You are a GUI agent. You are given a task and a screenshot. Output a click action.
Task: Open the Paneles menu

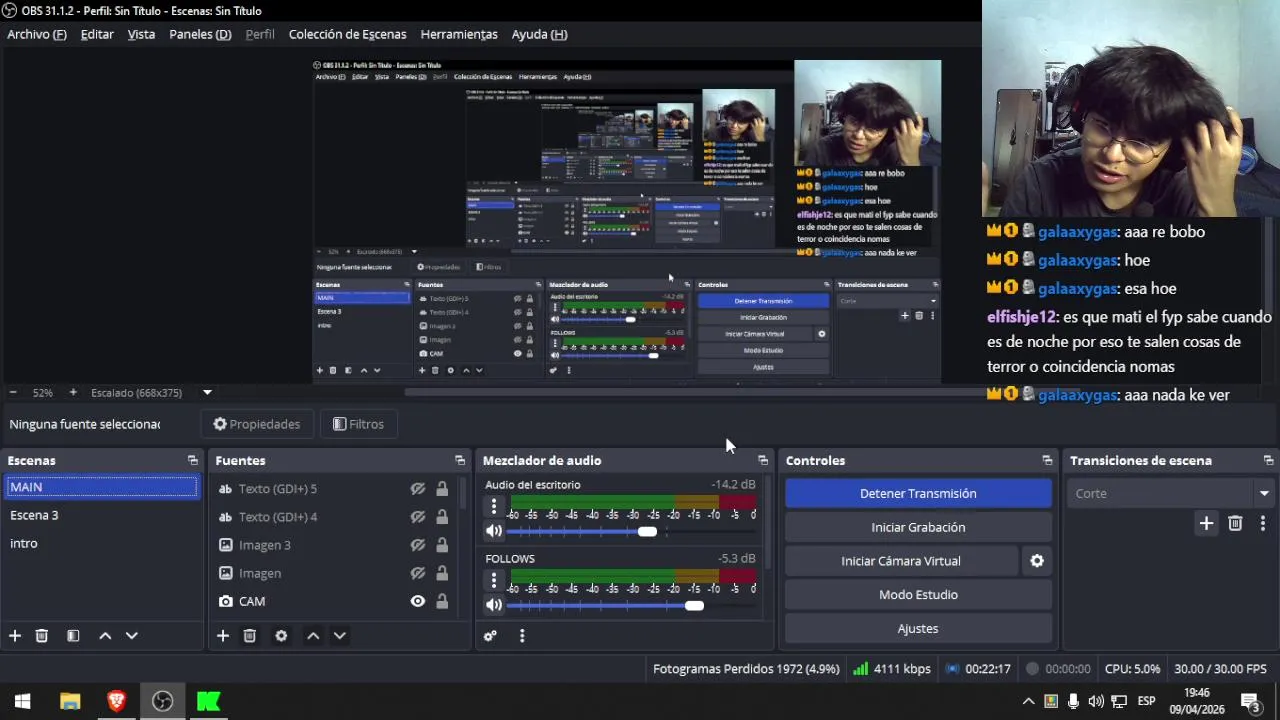pyautogui.click(x=200, y=34)
